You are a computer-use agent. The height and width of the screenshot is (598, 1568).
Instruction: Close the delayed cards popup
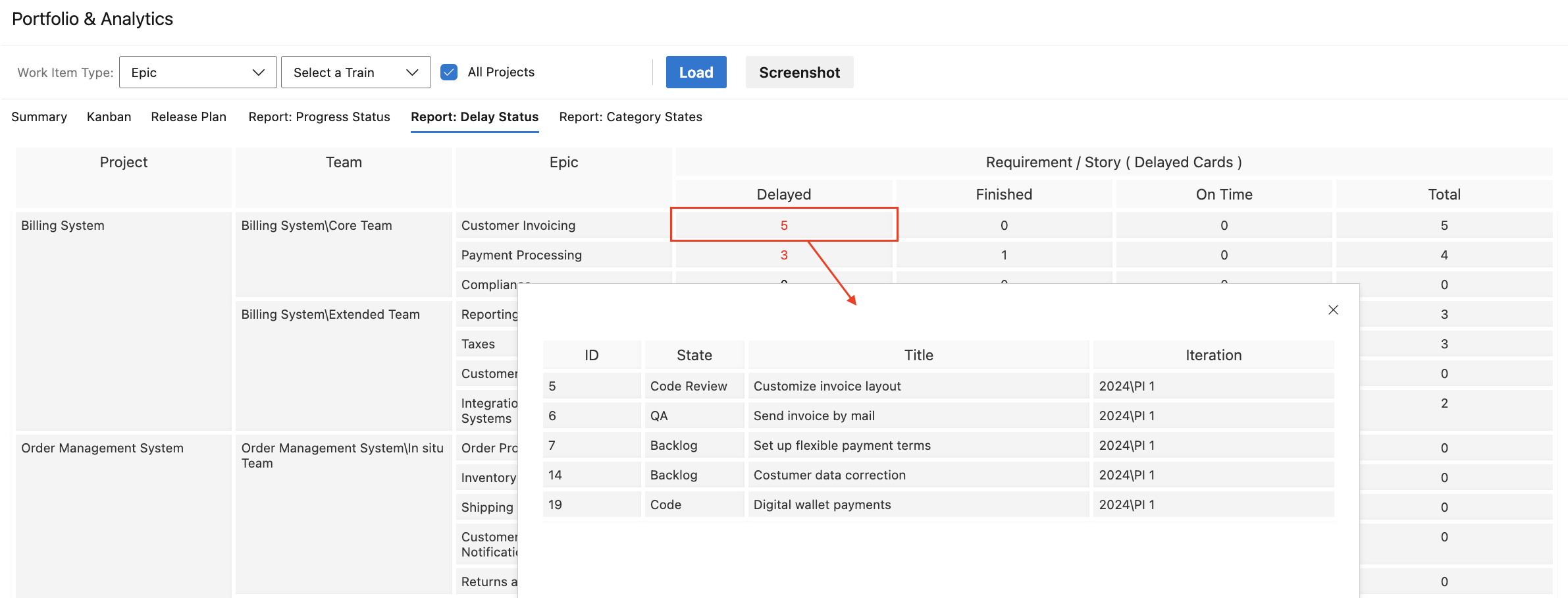coord(1333,310)
